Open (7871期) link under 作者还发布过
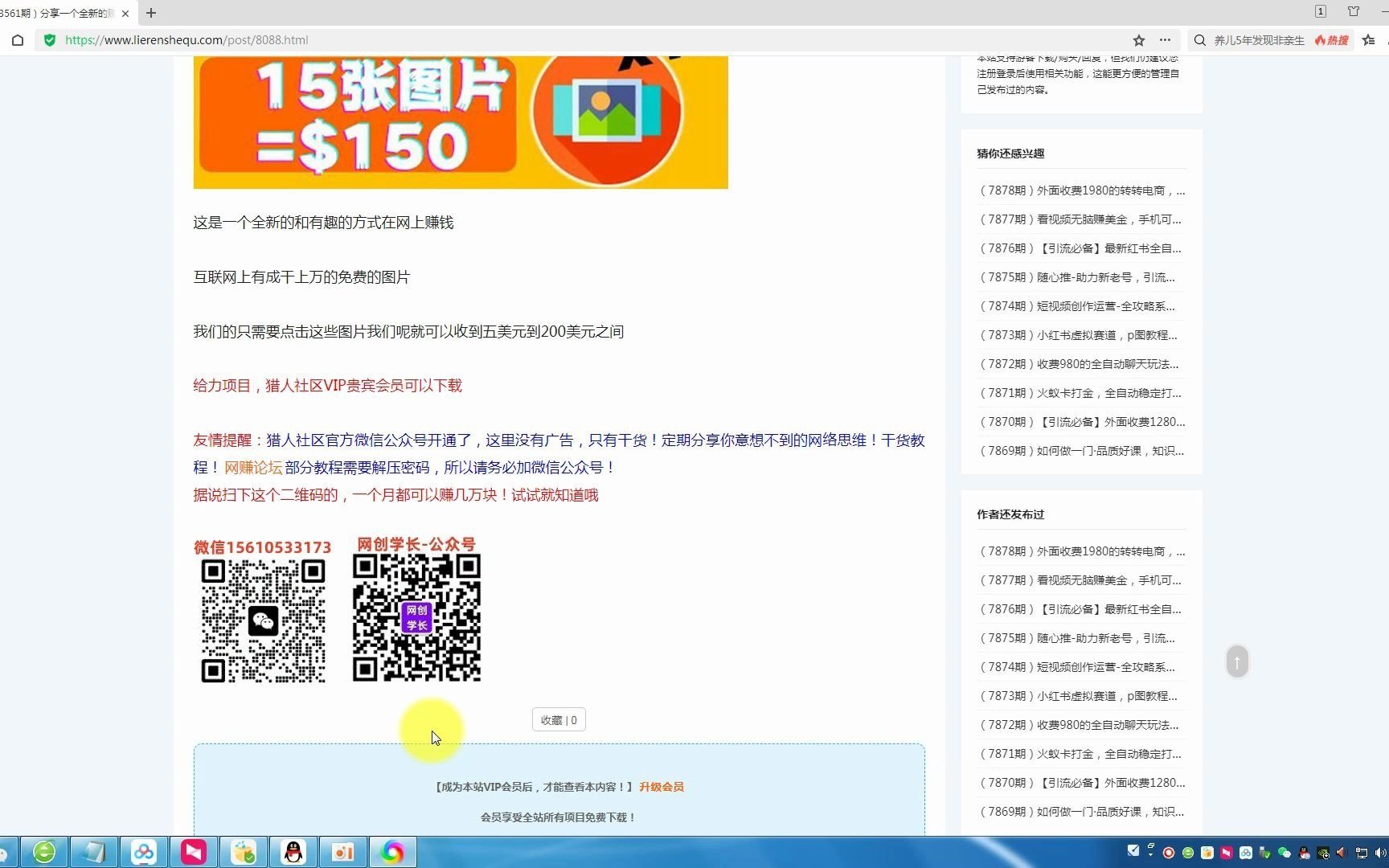Image resolution: width=1389 pixels, height=868 pixels. [1080, 754]
